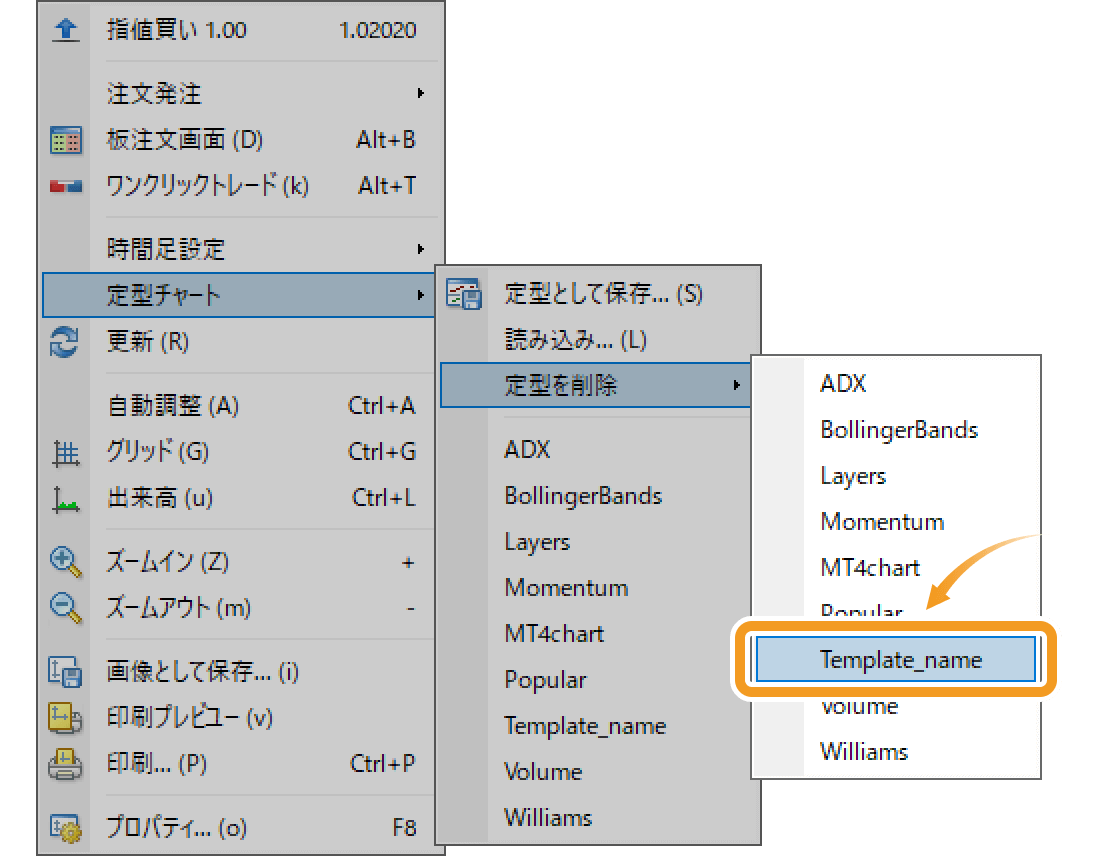Click the print preview icon

65,718
